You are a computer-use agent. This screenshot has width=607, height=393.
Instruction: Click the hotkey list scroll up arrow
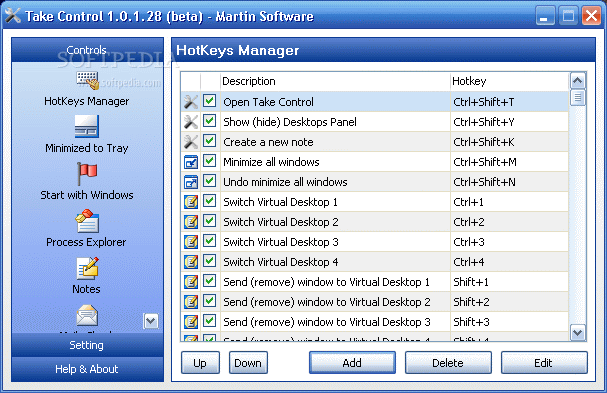(x=578, y=81)
